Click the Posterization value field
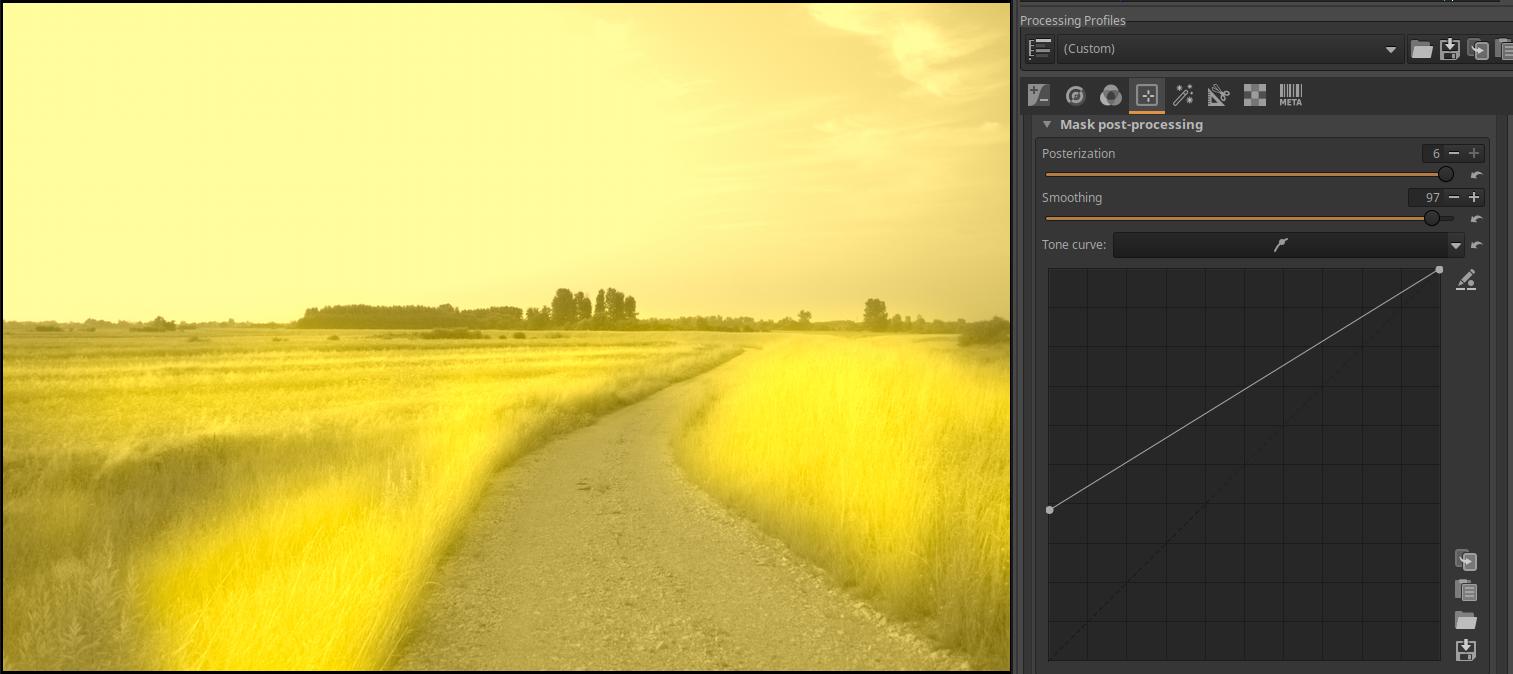The height and width of the screenshot is (674, 1513). point(1433,154)
